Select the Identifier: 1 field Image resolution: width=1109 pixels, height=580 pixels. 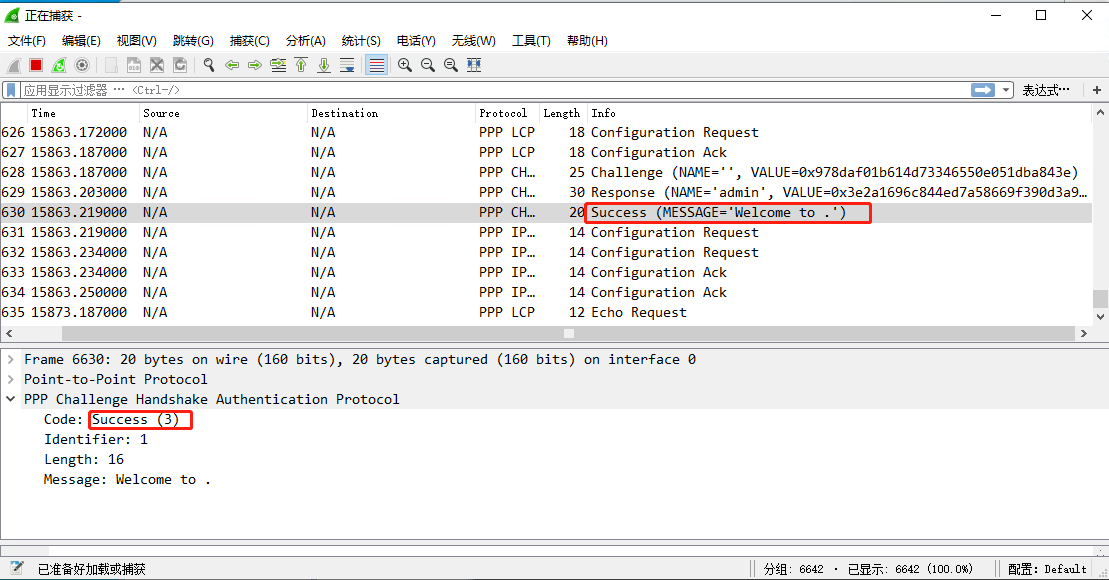click(95, 439)
